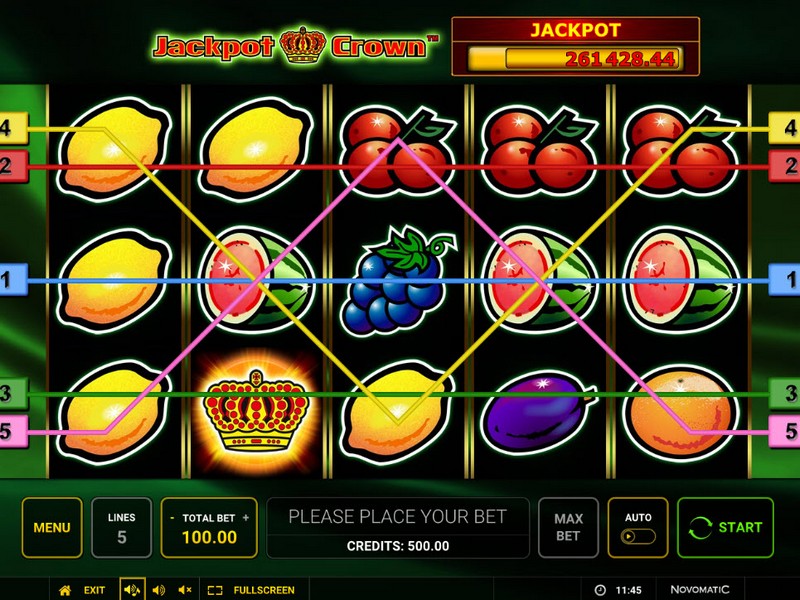Click the fullscreen brackets icon
The height and width of the screenshot is (600, 800).
click(215, 590)
